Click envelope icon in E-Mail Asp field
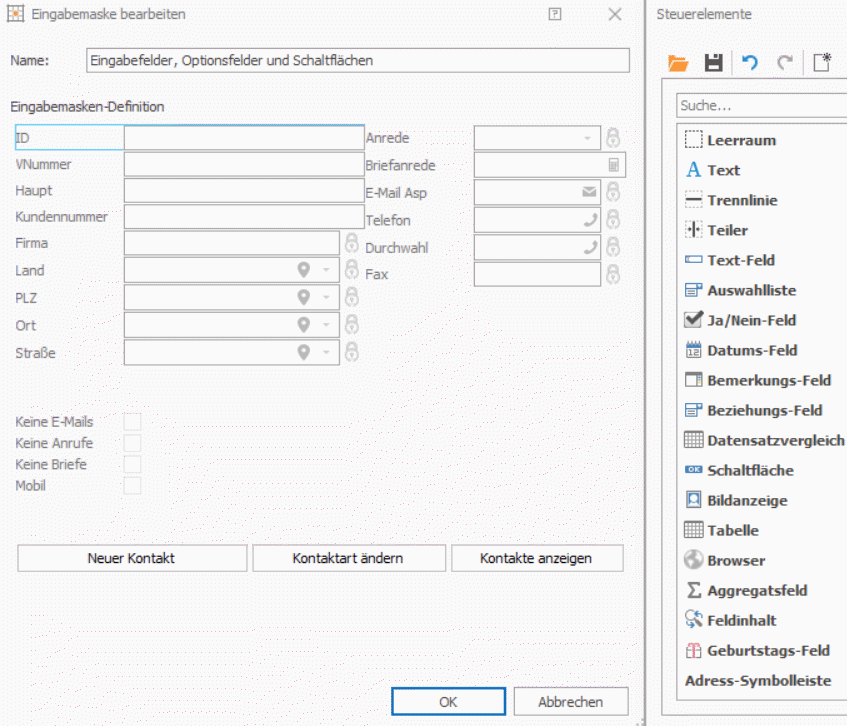The image size is (847, 726). pos(589,192)
